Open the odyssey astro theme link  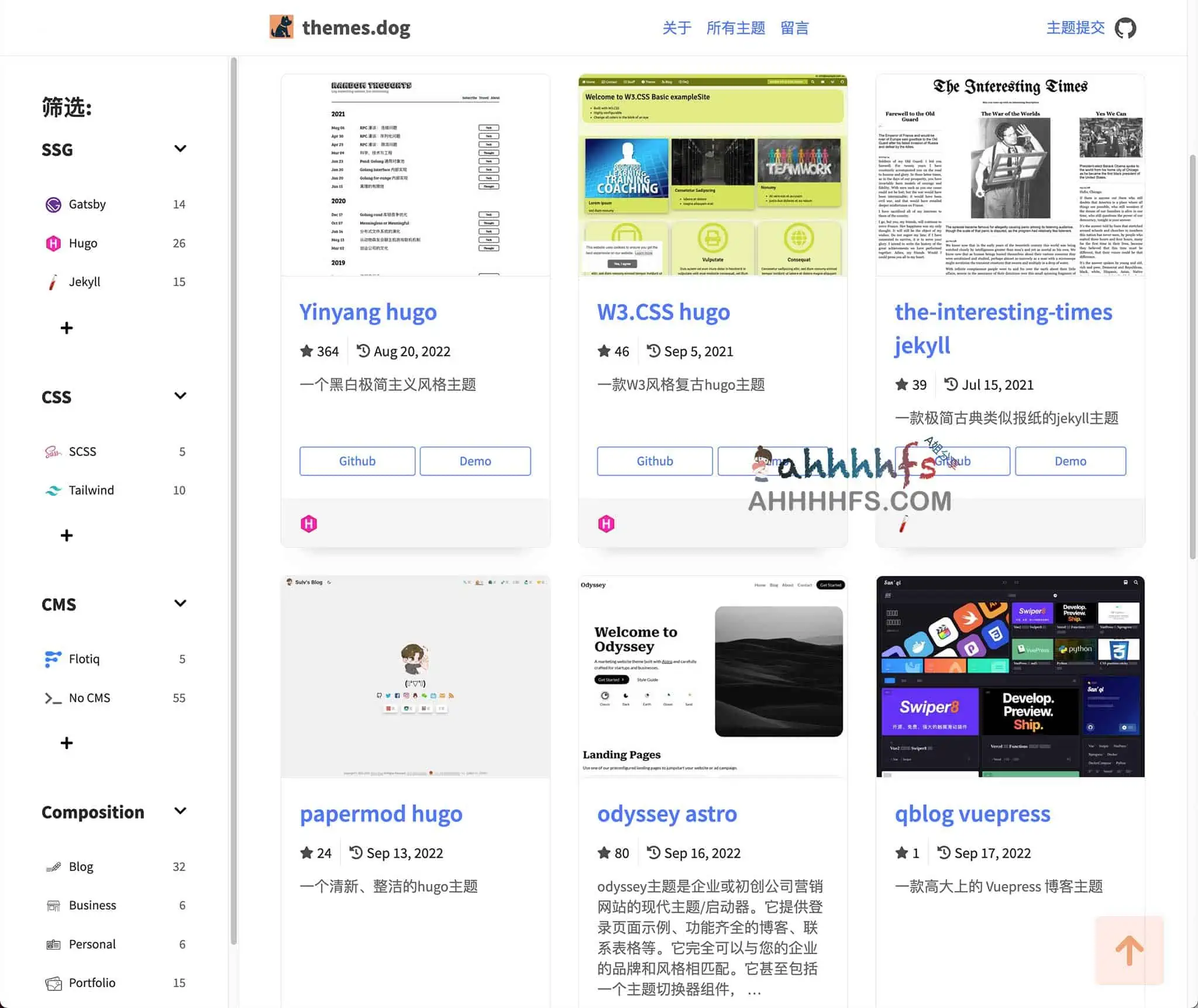(x=666, y=814)
